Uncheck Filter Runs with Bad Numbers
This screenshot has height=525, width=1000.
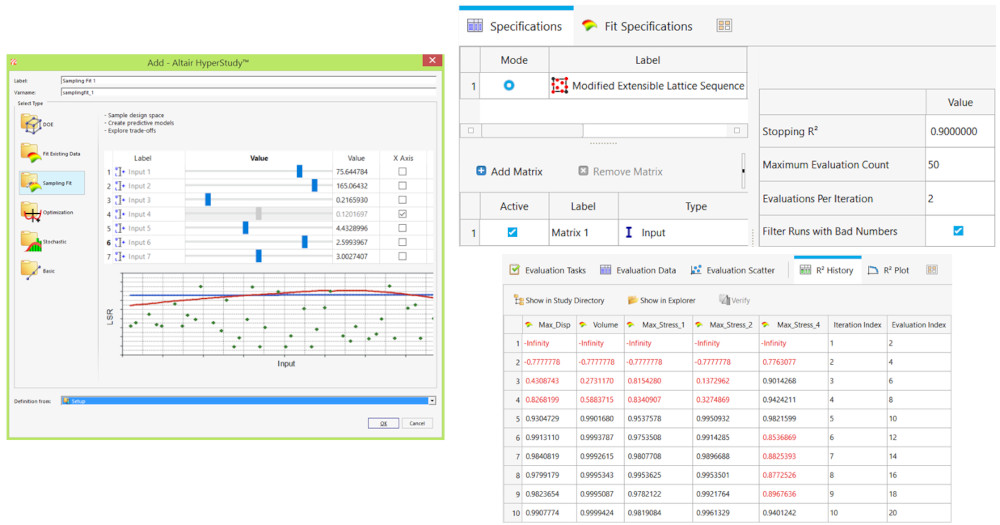[x=957, y=231]
